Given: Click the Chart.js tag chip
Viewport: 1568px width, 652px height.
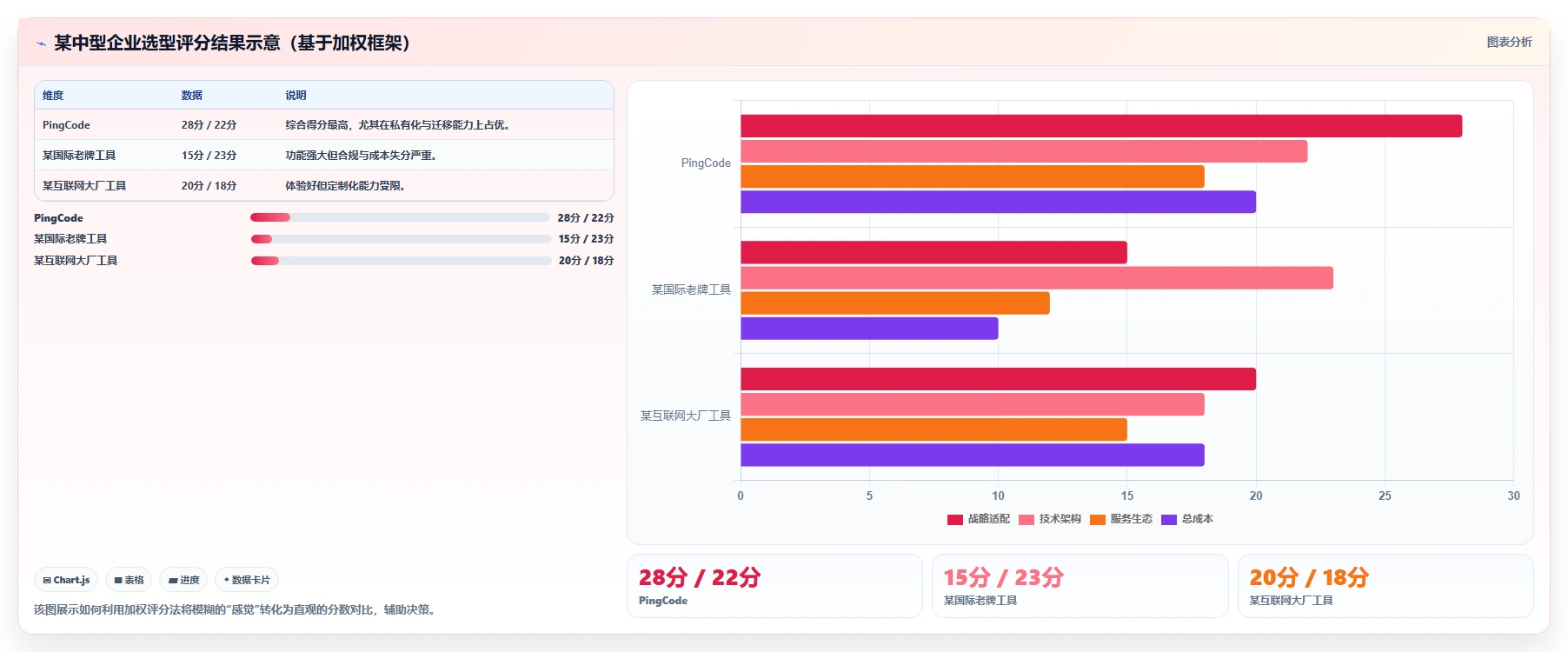Looking at the screenshot, I should 66,580.
